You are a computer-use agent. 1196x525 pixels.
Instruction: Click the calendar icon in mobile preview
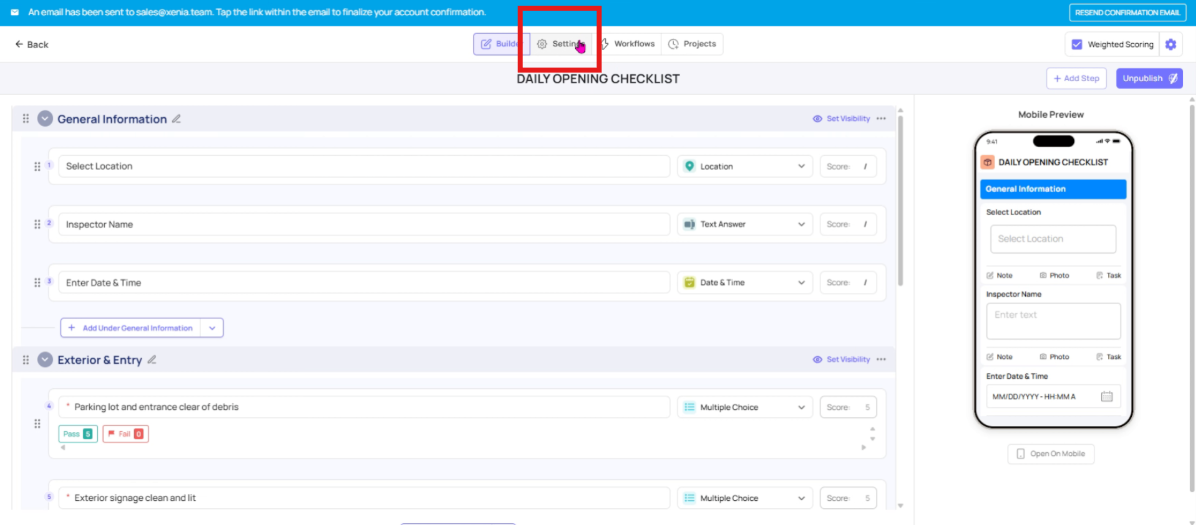coord(1106,397)
